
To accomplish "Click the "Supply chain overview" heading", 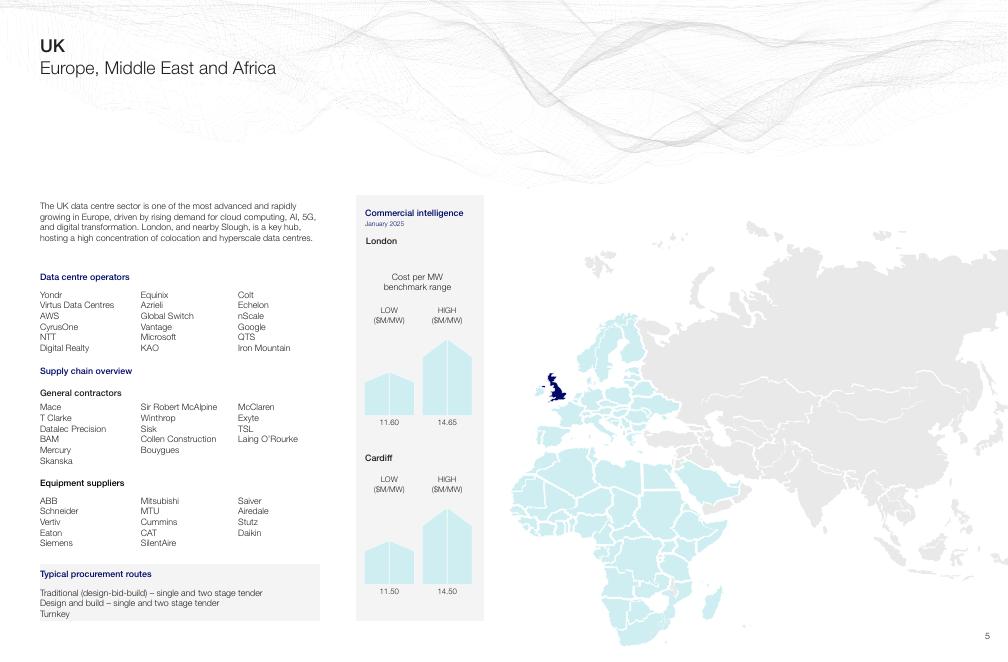I will [86, 371].
